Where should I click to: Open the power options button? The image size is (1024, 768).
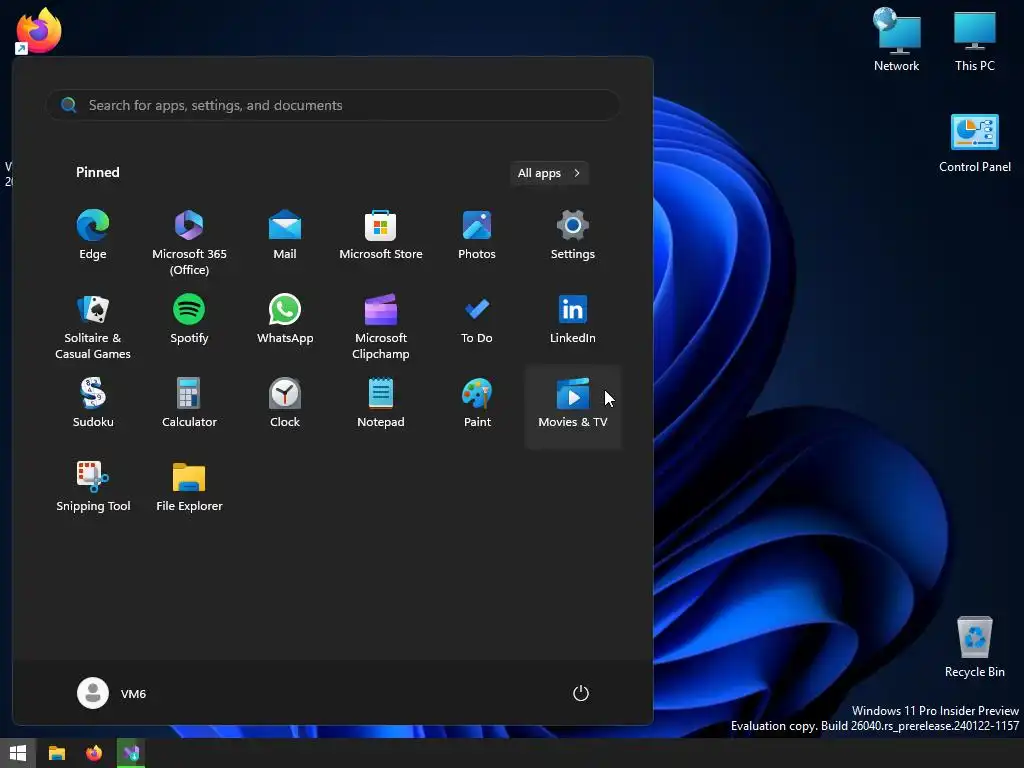pyautogui.click(x=581, y=693)
